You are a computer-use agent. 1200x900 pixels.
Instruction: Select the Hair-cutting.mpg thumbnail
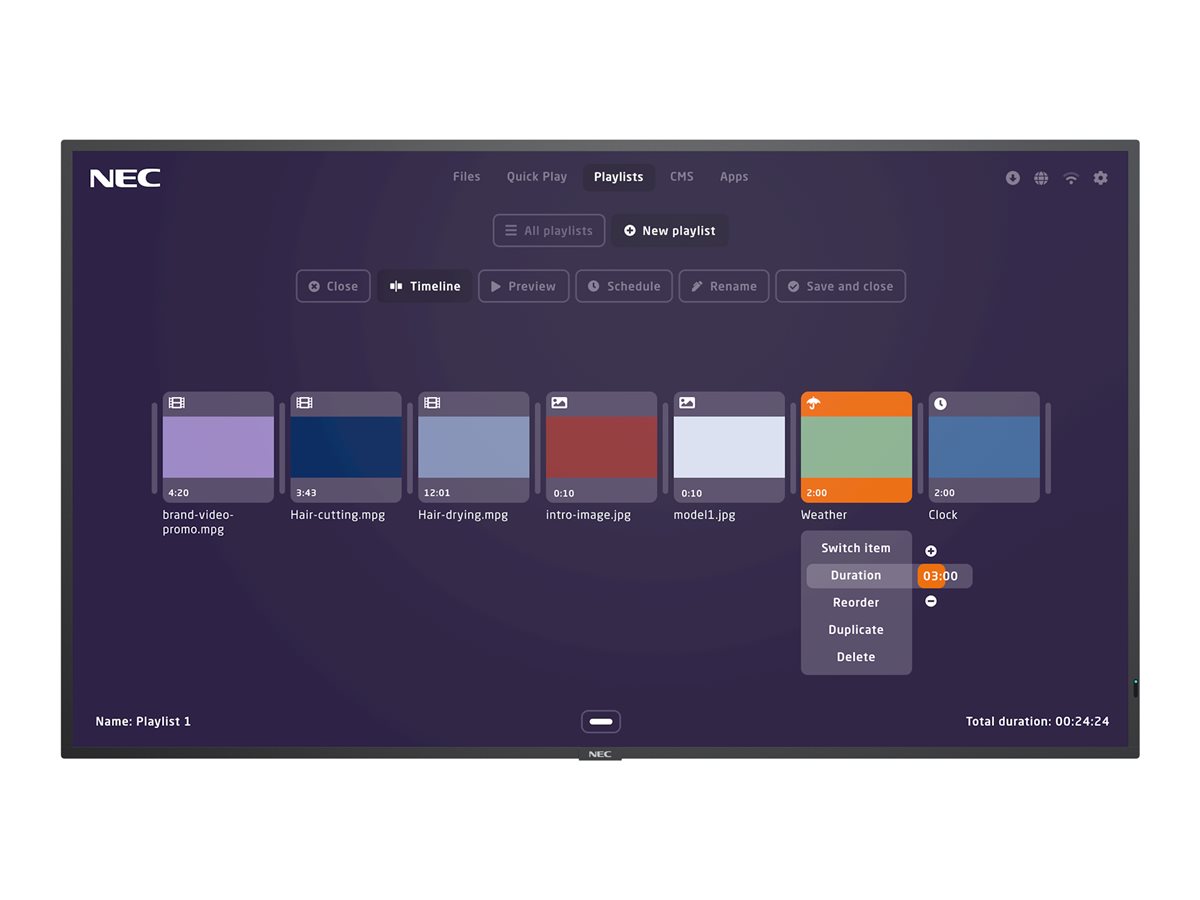point(346,447)
